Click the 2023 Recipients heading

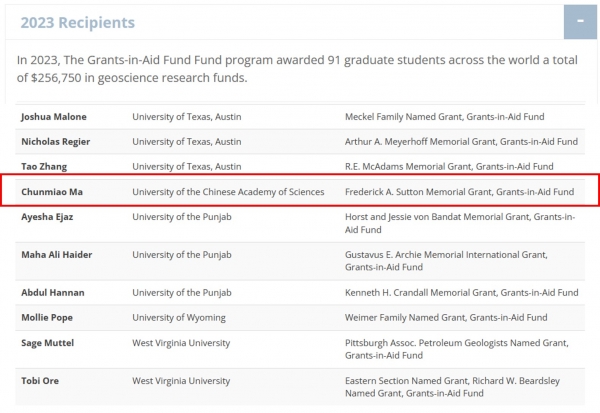coord(78,23)
